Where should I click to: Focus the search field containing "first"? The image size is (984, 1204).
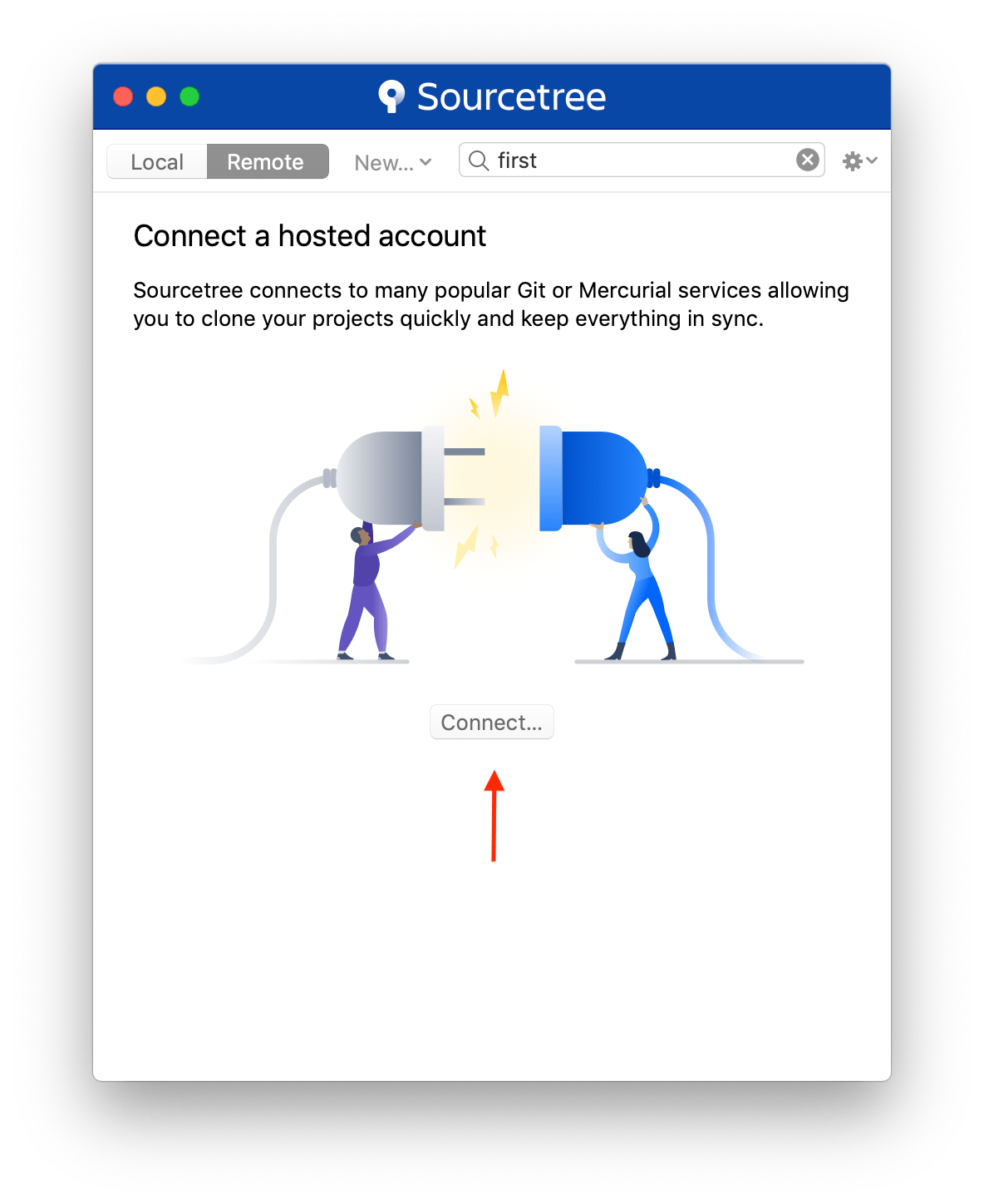click(x=642, y=160)
